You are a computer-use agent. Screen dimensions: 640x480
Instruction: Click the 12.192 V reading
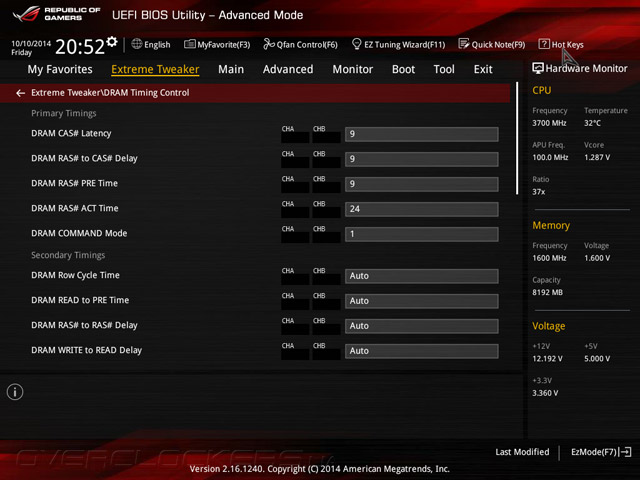547,359
